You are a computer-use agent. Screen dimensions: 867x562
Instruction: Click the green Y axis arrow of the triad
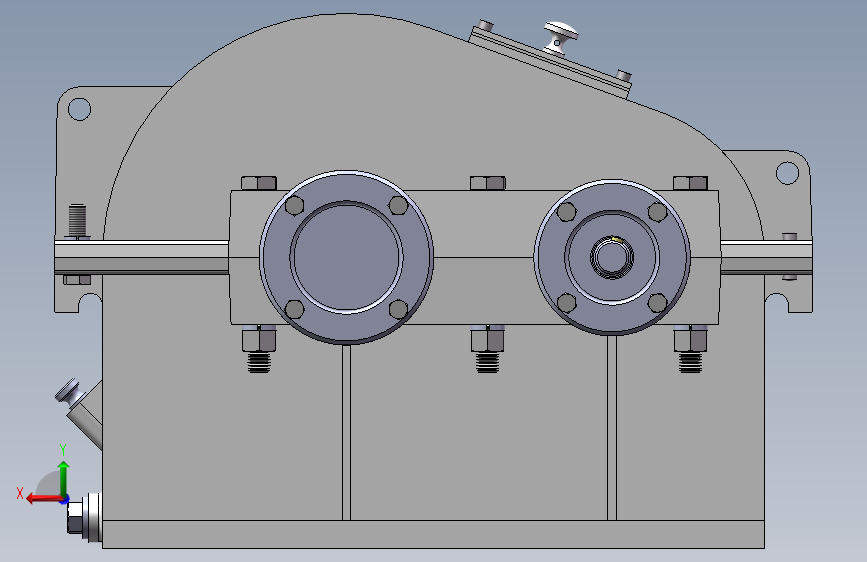click(64, 479)
